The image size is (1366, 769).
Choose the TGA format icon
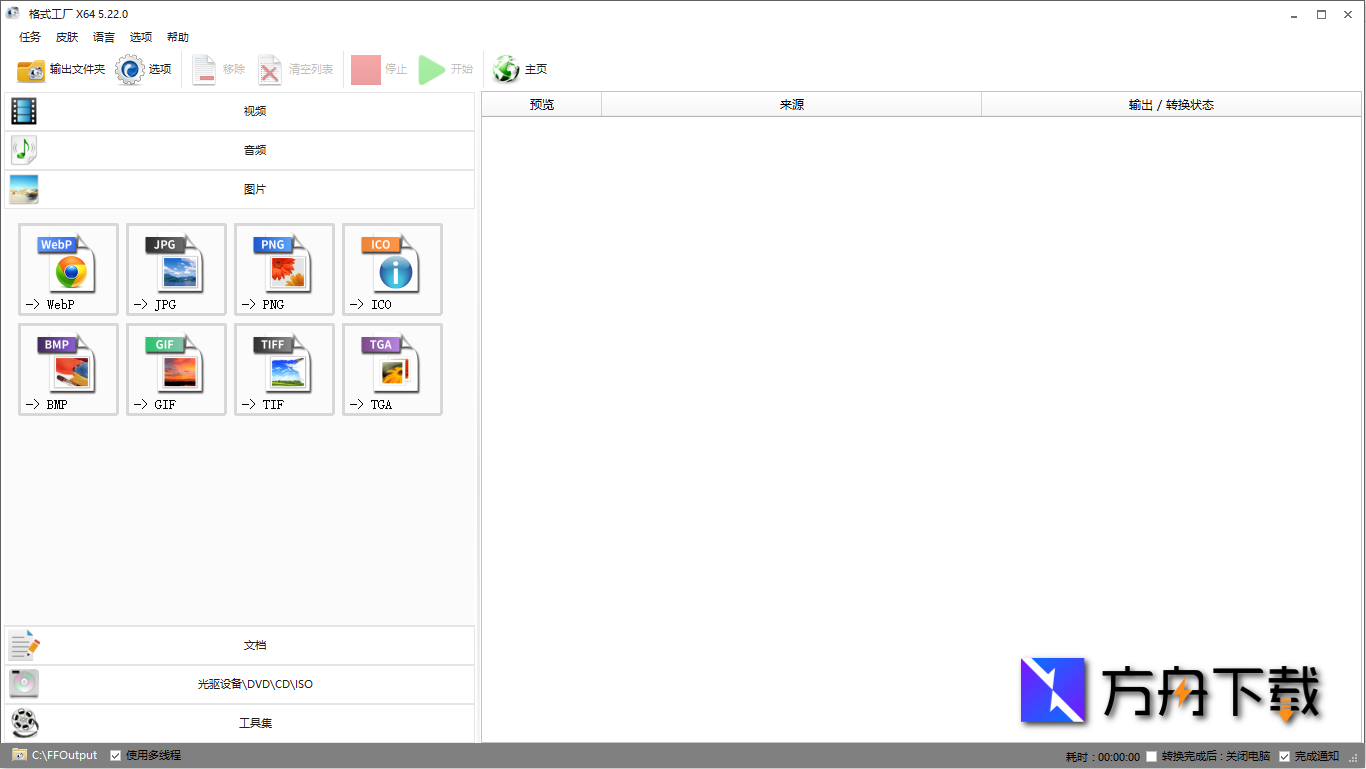[x=392, y=369]
